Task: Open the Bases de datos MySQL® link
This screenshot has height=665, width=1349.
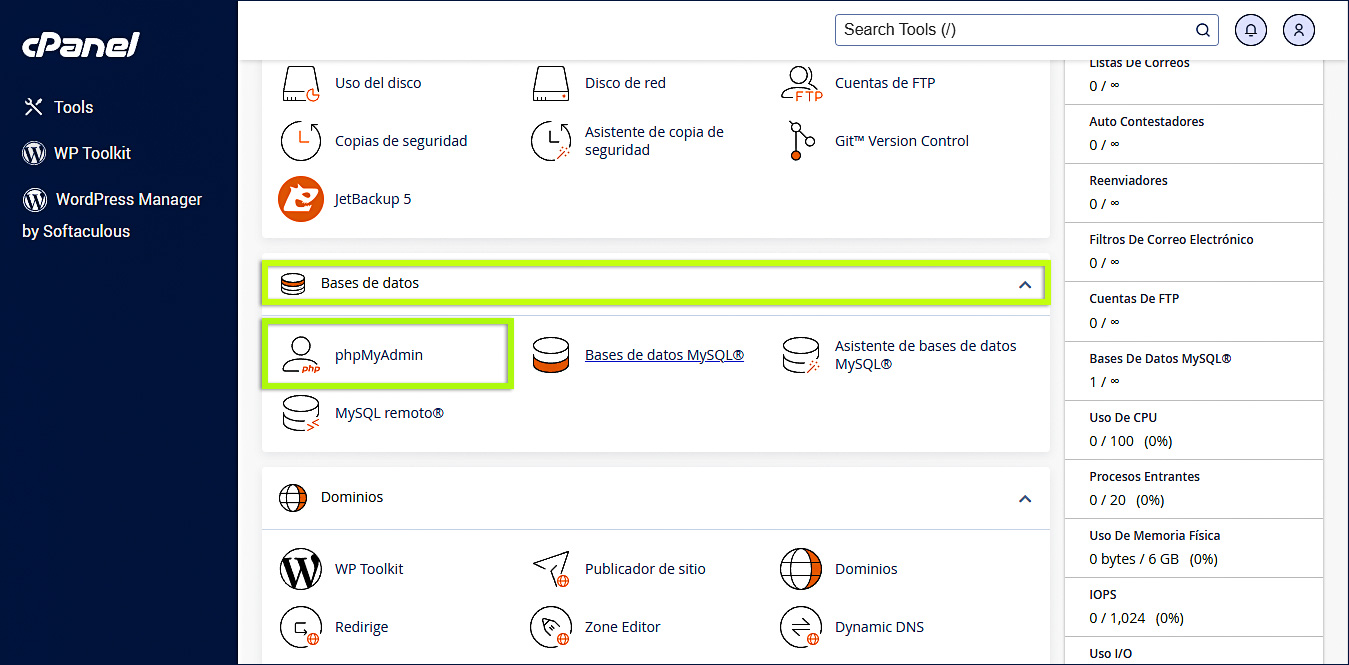Action: point(664,355)
